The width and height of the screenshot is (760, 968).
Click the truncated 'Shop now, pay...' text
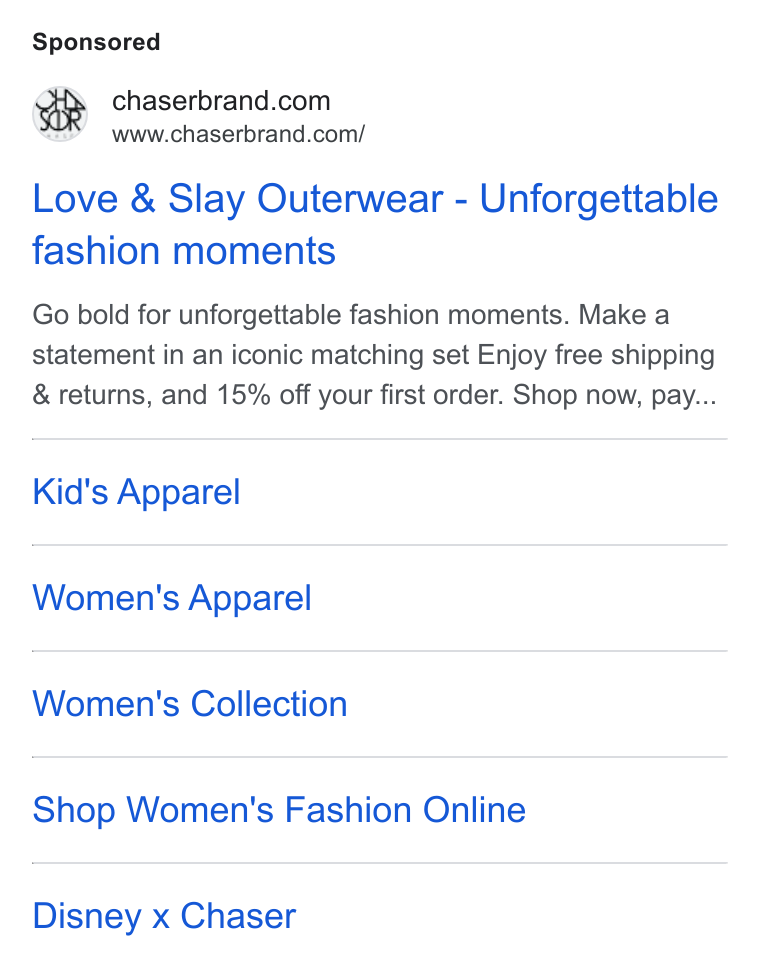[615, 396]
